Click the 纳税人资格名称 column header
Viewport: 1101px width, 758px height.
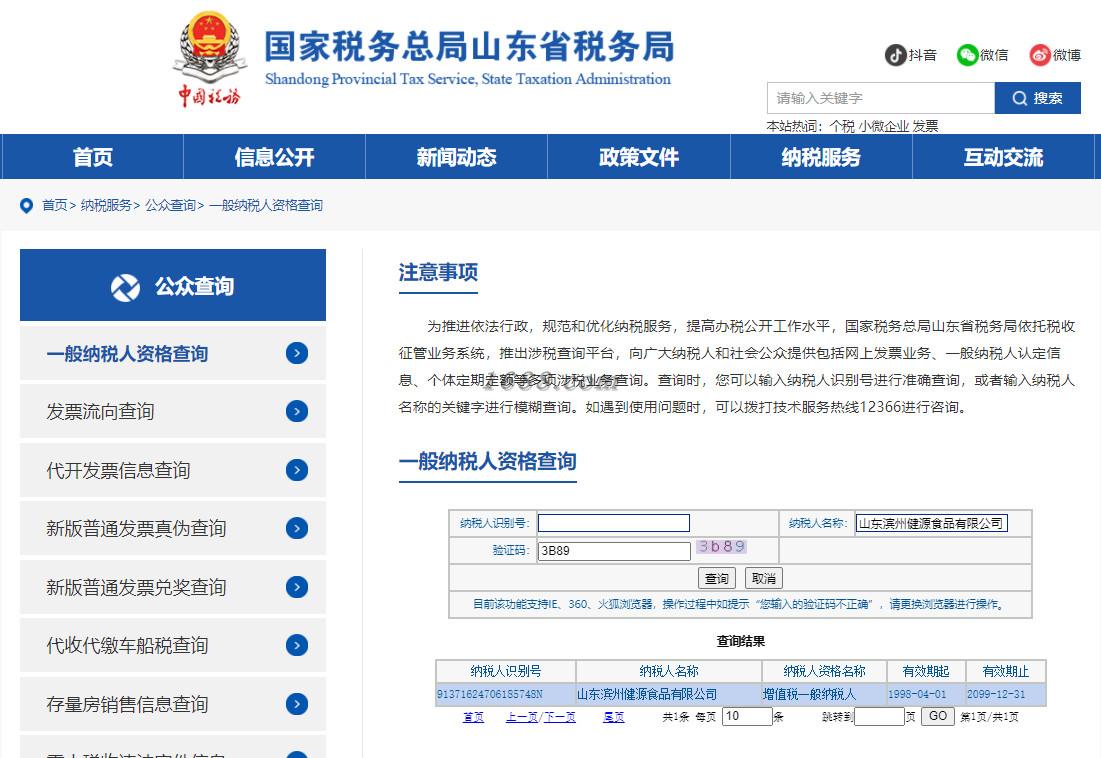824,671
